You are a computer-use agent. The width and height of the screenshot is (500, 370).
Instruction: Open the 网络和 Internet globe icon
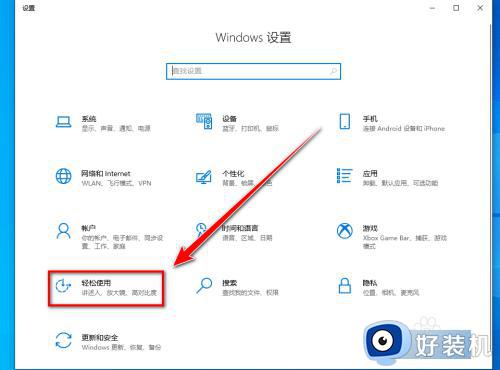click(63, 176)
